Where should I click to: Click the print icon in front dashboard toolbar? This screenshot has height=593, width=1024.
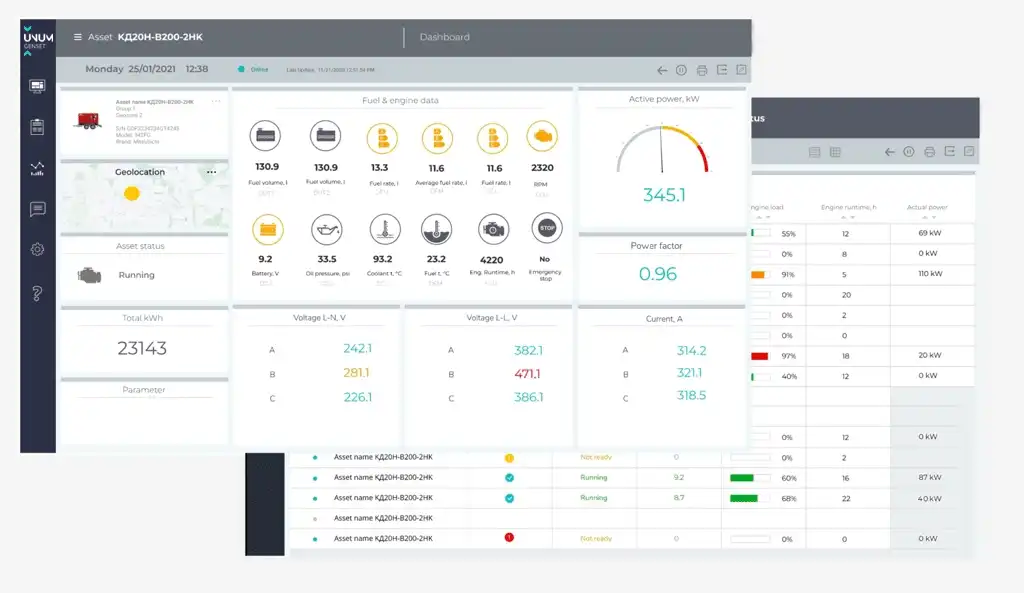click(702, 70)
